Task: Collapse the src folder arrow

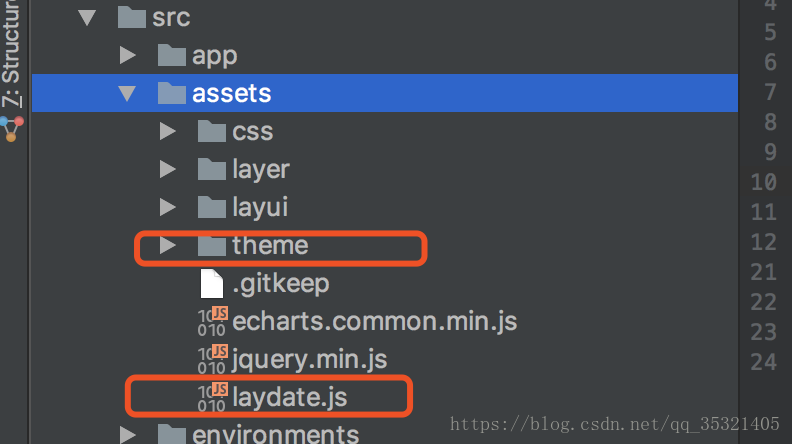Action: point(87,18)
